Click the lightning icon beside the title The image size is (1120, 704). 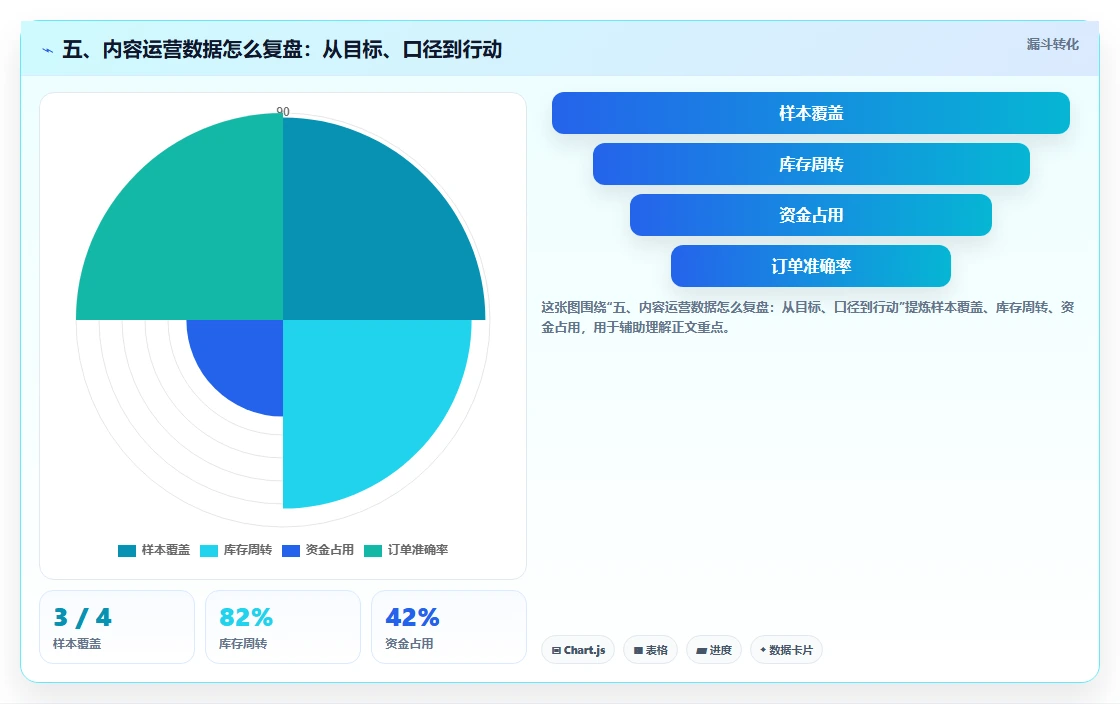(48, 51)
